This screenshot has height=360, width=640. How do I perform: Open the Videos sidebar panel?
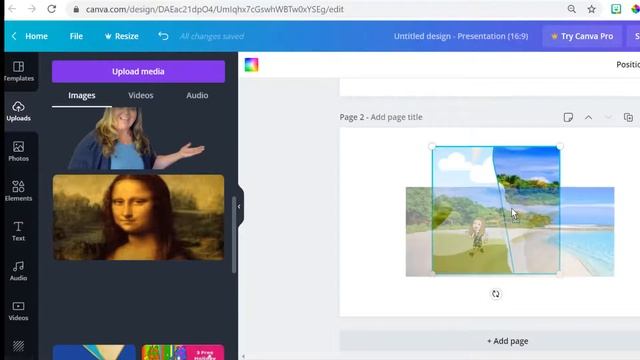(x=18, y=311)
